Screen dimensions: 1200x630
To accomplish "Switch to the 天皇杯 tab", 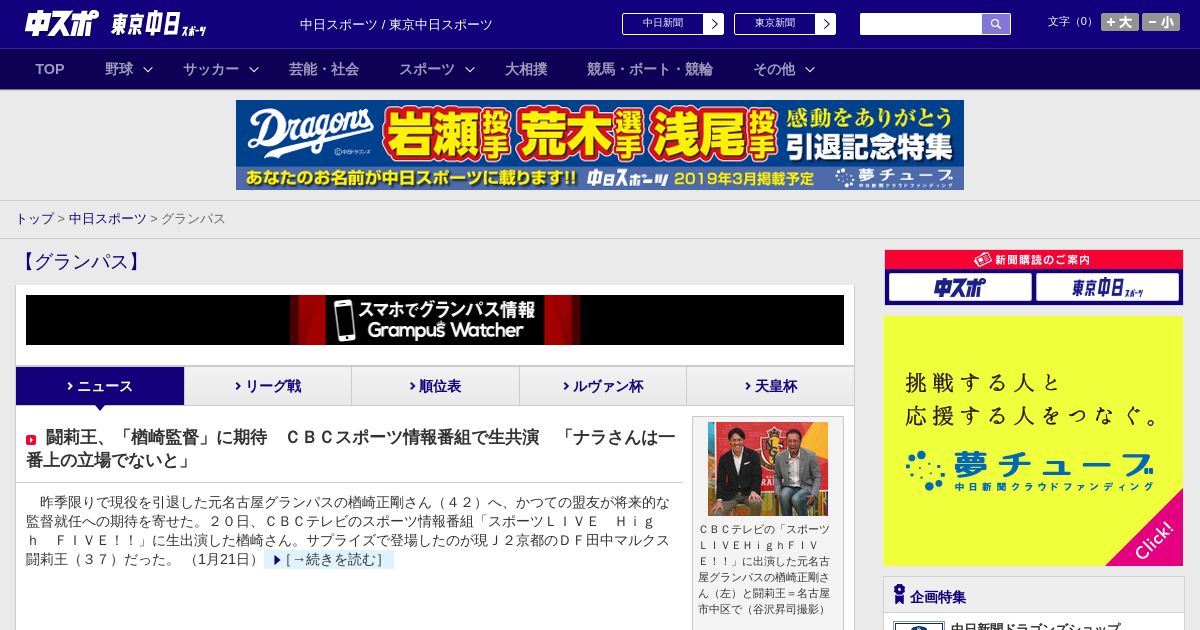I will coord(770,386).
